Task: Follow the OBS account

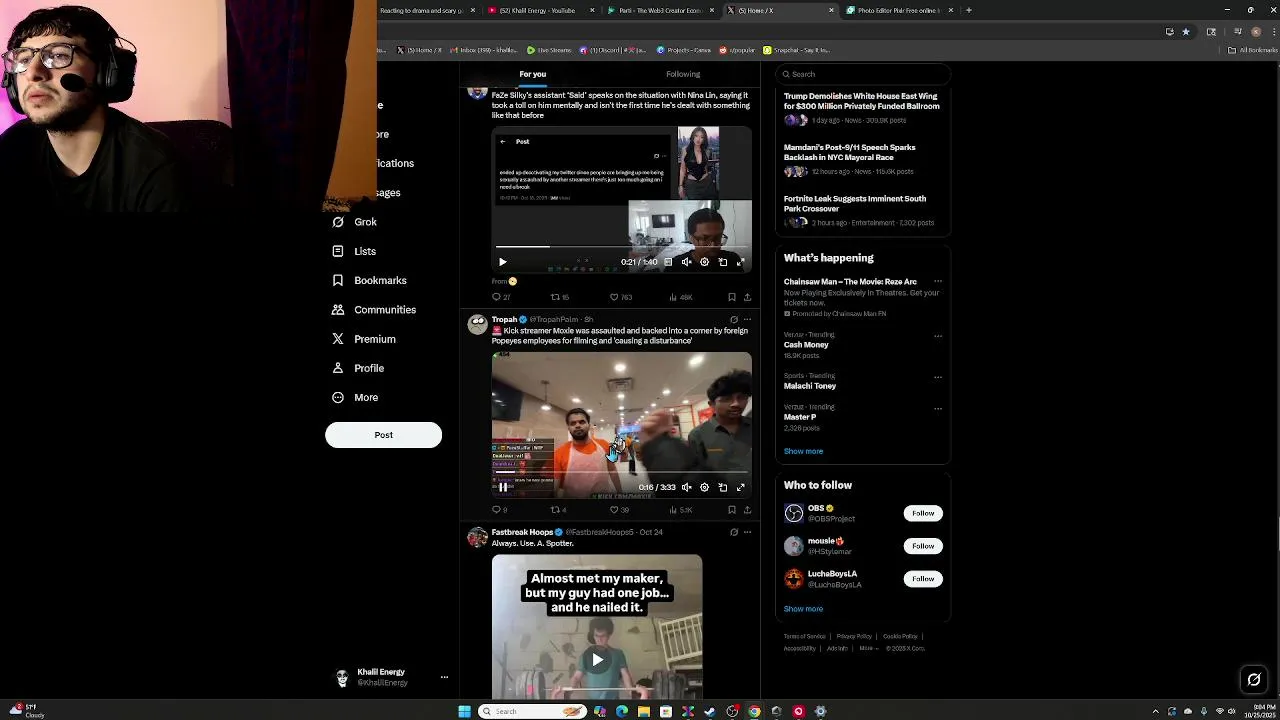Action: tap(923, 513)
